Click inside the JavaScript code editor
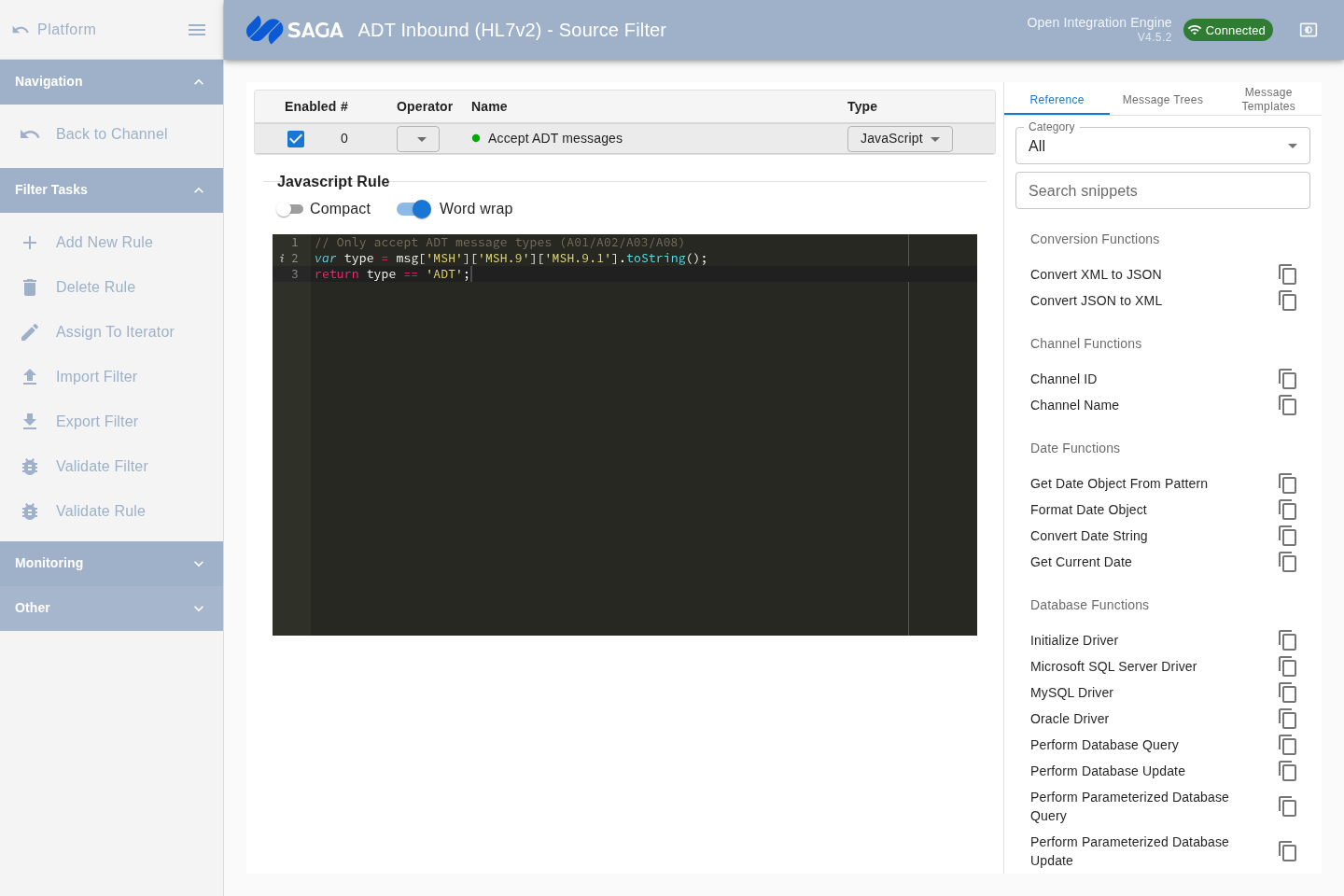This screenshot has width=1344, height=896. (624, 435)
